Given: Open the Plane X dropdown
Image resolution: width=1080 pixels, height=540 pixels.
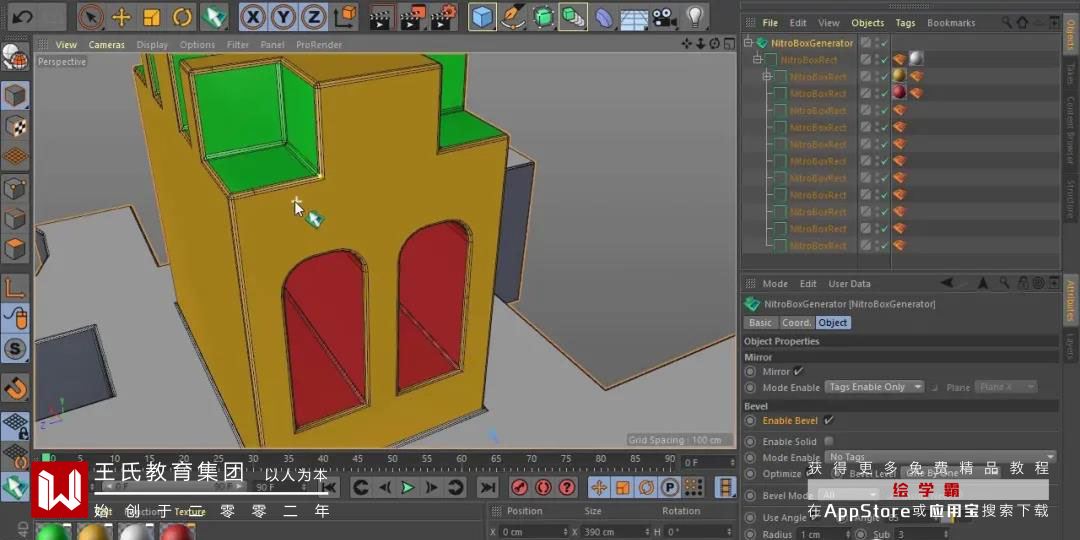Looking at the screenshot, I should tap(1006, 387).
